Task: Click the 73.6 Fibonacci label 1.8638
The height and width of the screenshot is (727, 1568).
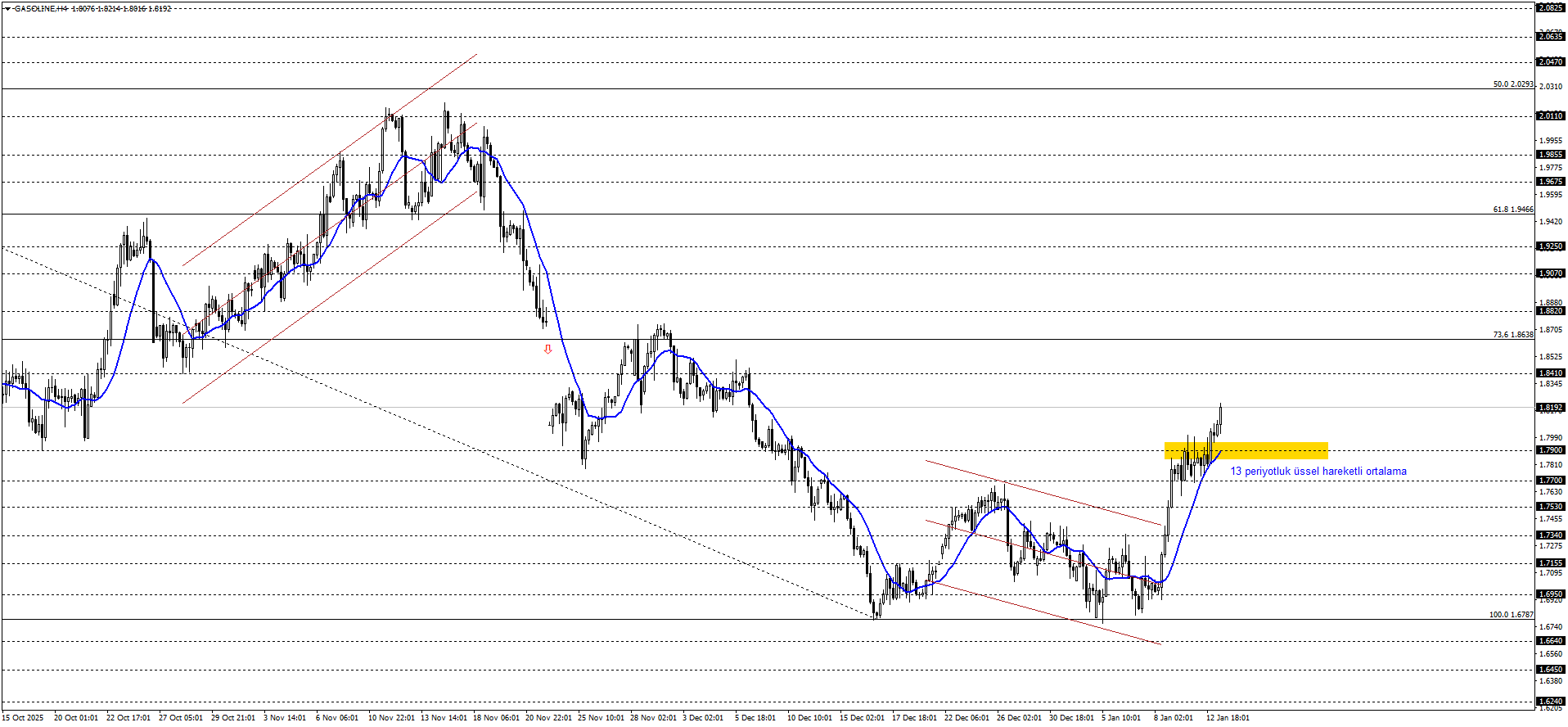Action: 1512,335
